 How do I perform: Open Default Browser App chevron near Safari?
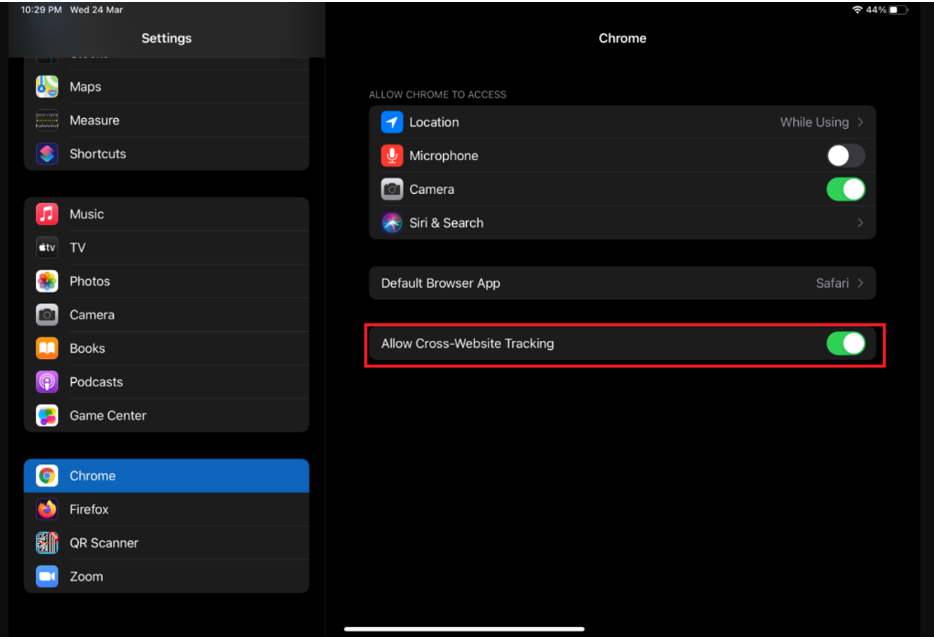coord(860,283)
